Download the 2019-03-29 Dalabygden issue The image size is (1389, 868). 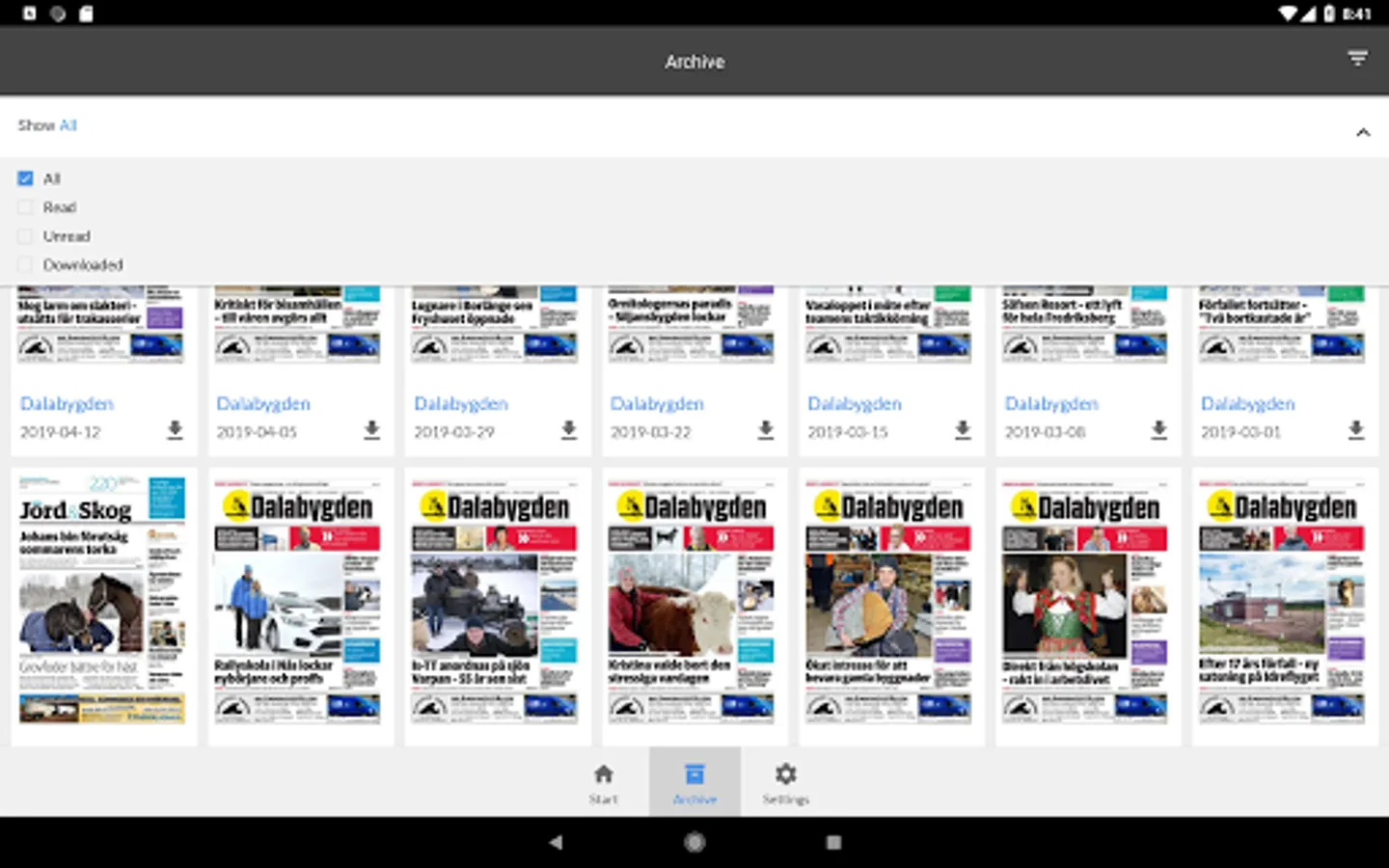tap(569, 430)
